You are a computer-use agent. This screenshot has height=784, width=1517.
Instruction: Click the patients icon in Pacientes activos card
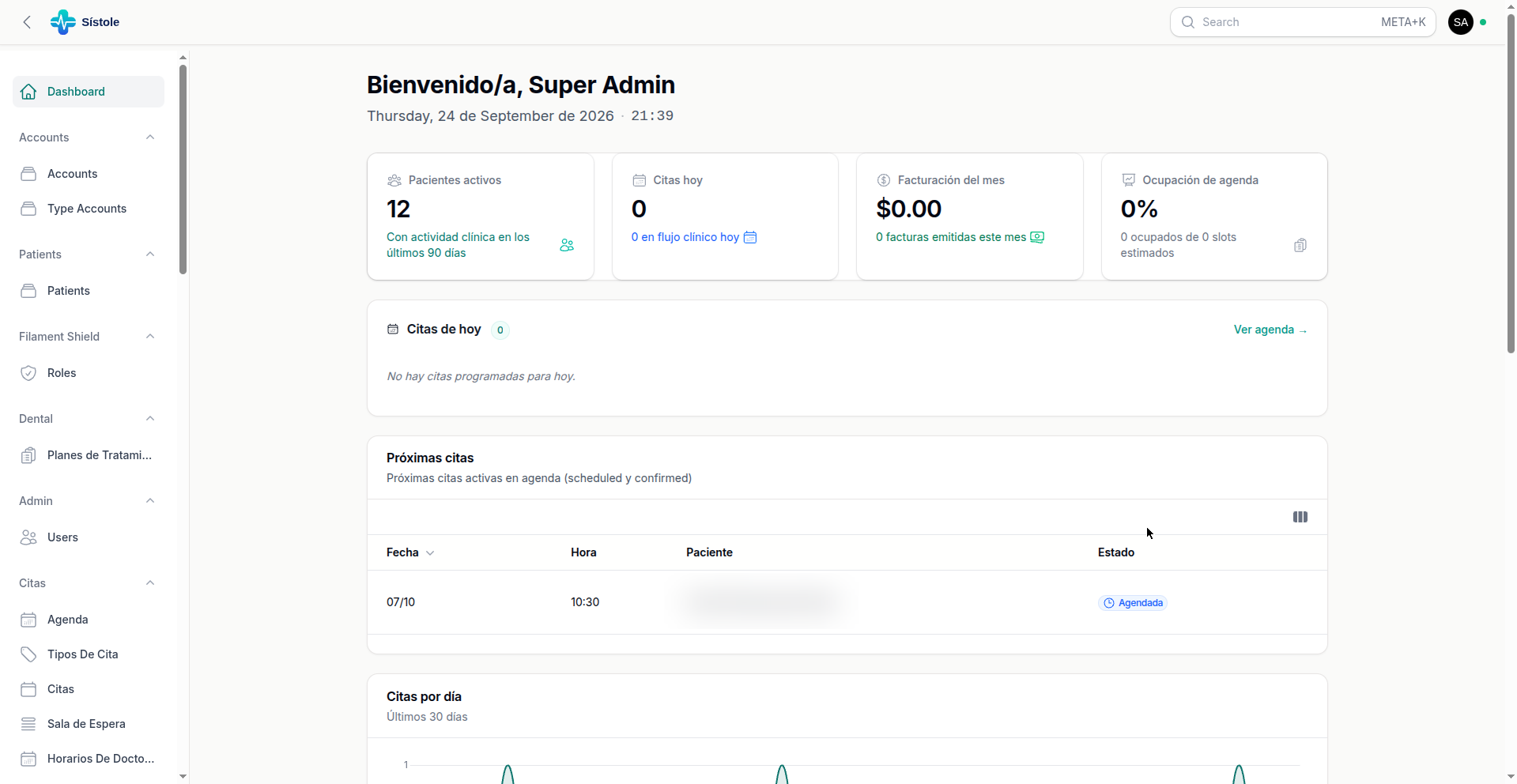click(x=567, y=245)
